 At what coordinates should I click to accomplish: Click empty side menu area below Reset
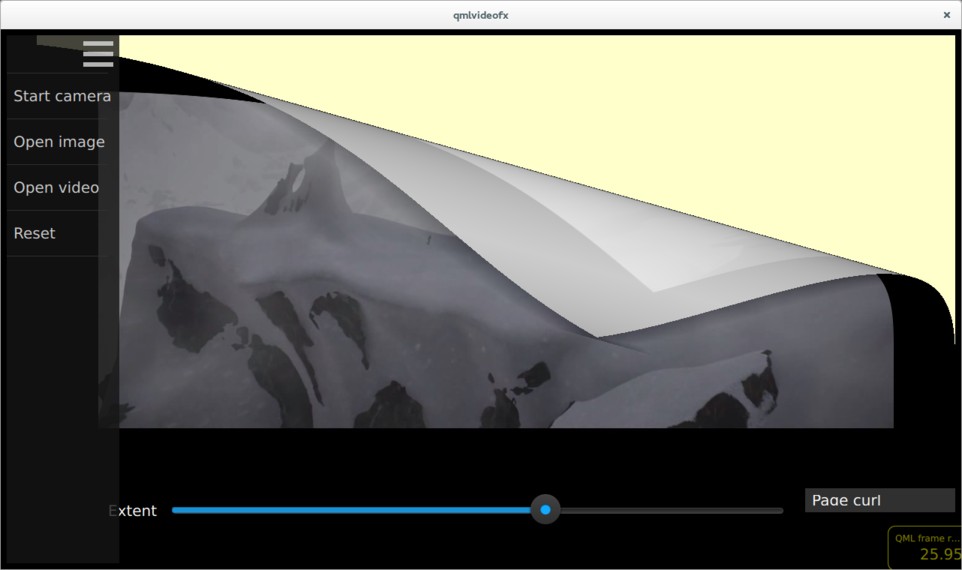tap(60, 400)
